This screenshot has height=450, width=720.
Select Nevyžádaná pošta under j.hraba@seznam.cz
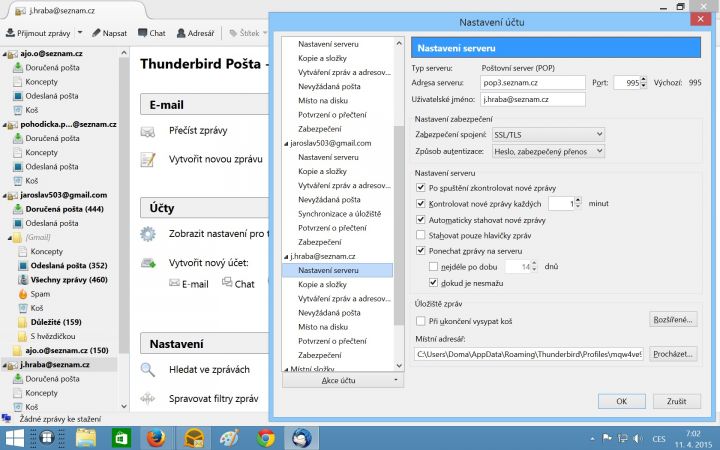(x=329, y=313)
